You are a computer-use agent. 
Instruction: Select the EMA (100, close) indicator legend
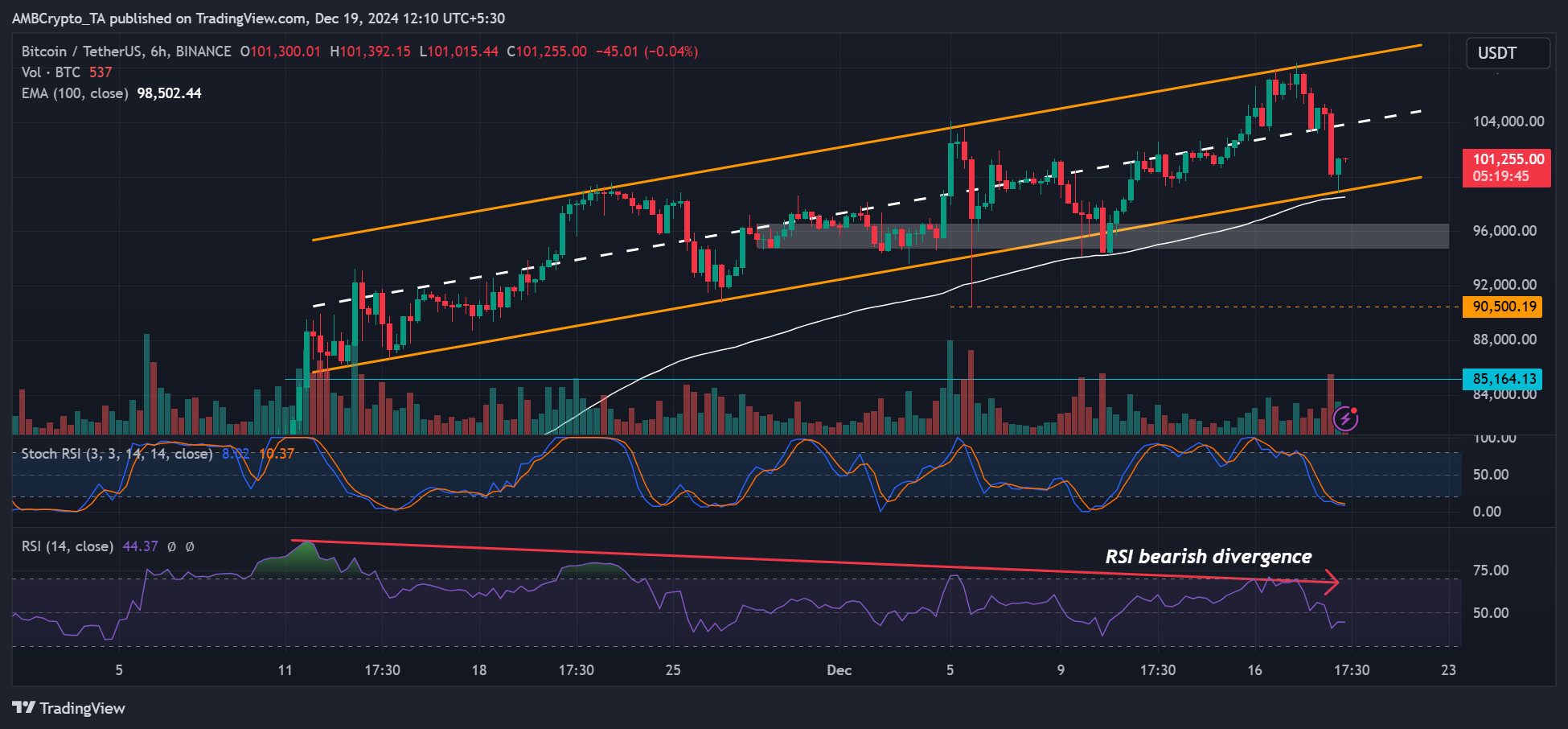click(75, 93)
